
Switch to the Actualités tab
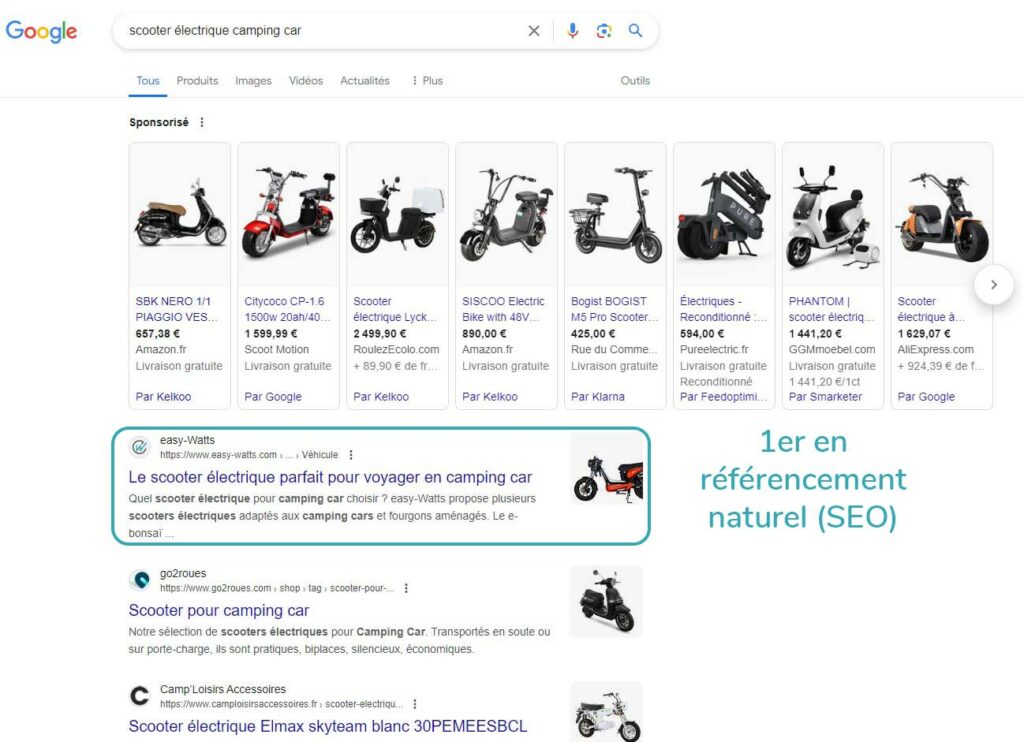(364, 81)
